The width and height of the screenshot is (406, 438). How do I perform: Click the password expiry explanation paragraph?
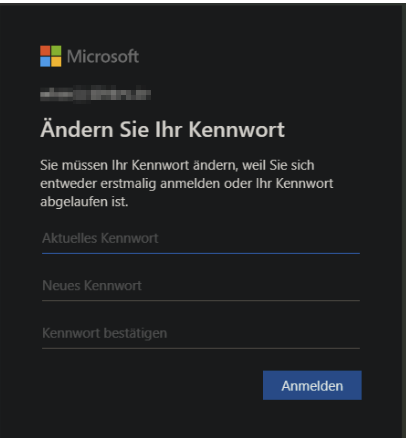point(187,183)
